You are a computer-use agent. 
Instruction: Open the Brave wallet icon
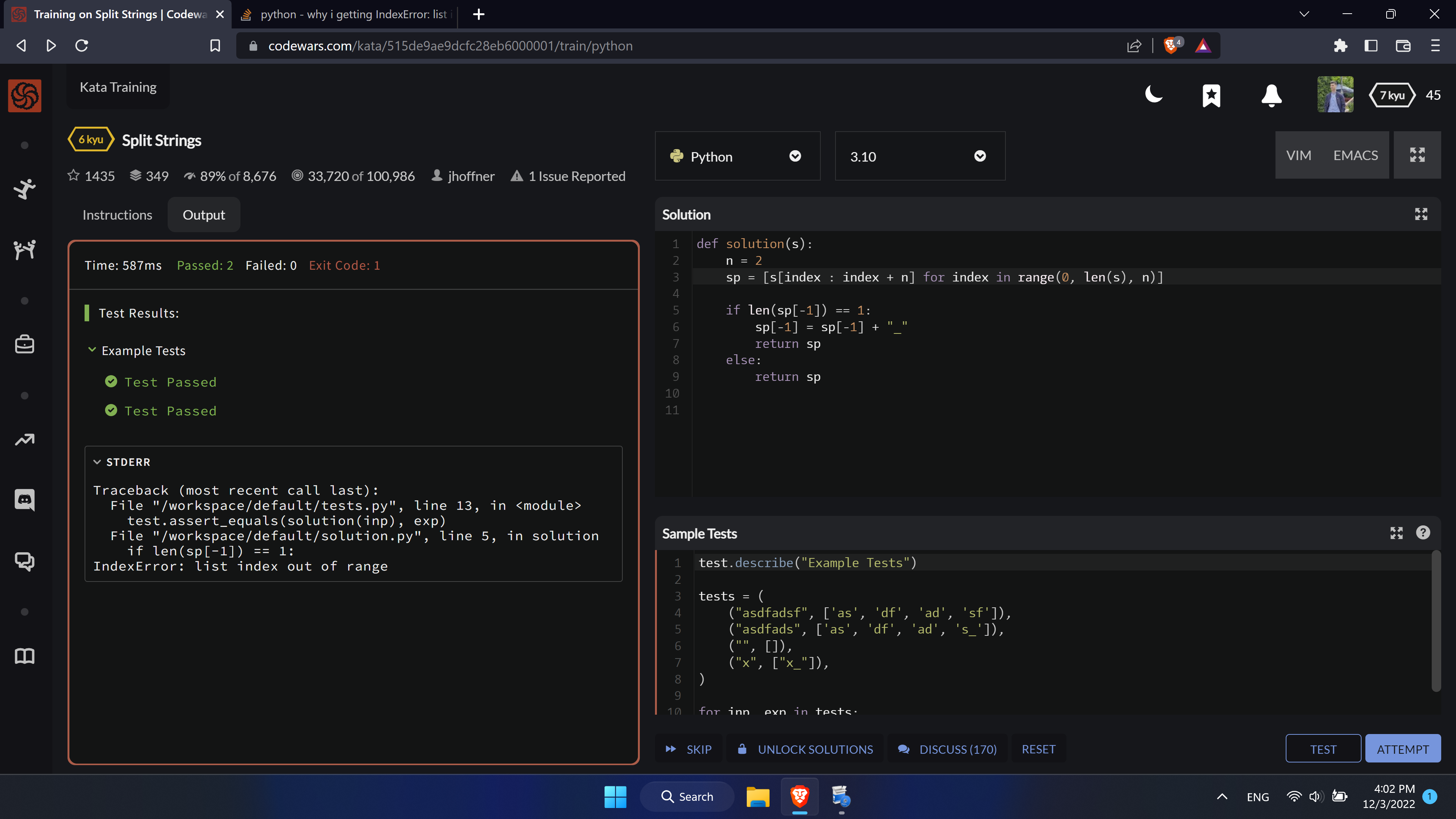pos(1403,46)
